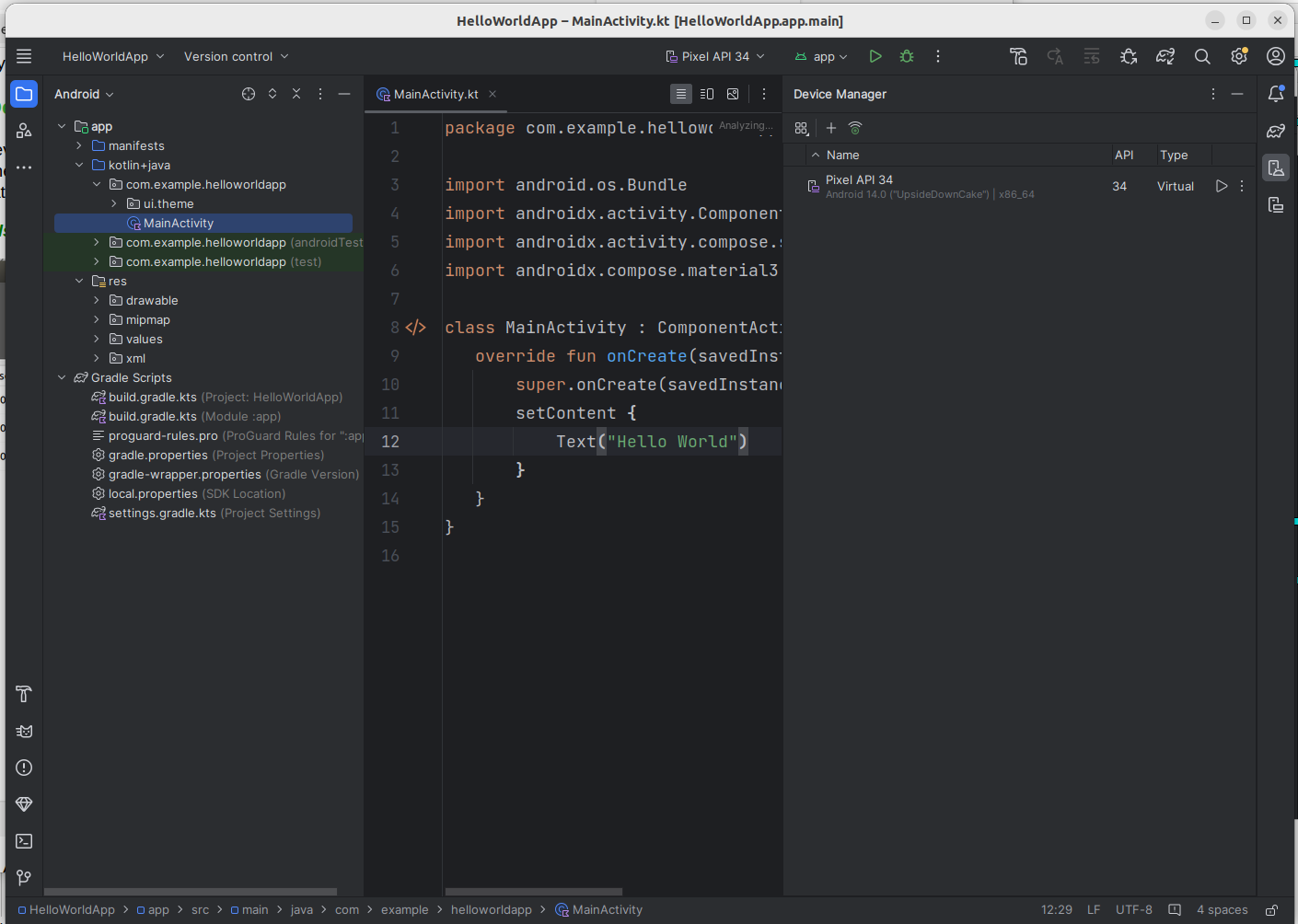Switch editor to Design view
This screenshot has height=924, width=1298.
tap(733, 94)
